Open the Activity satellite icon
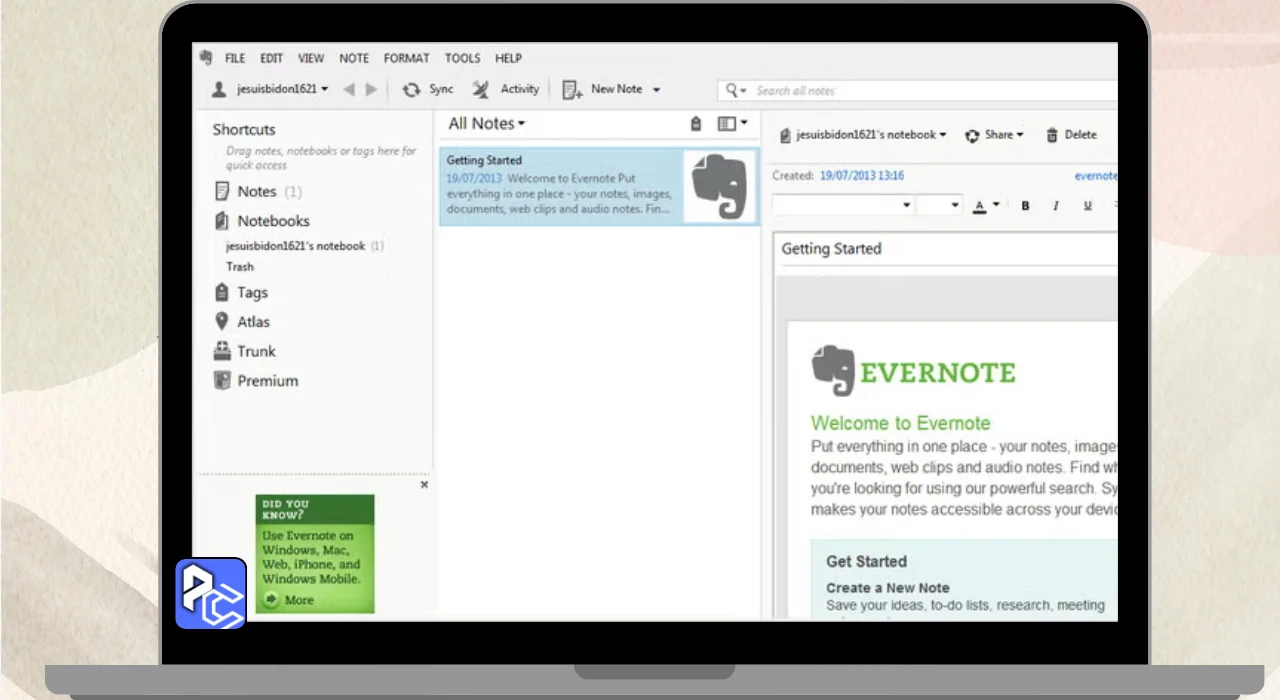The image size is (1280, 700). point(481,90)
